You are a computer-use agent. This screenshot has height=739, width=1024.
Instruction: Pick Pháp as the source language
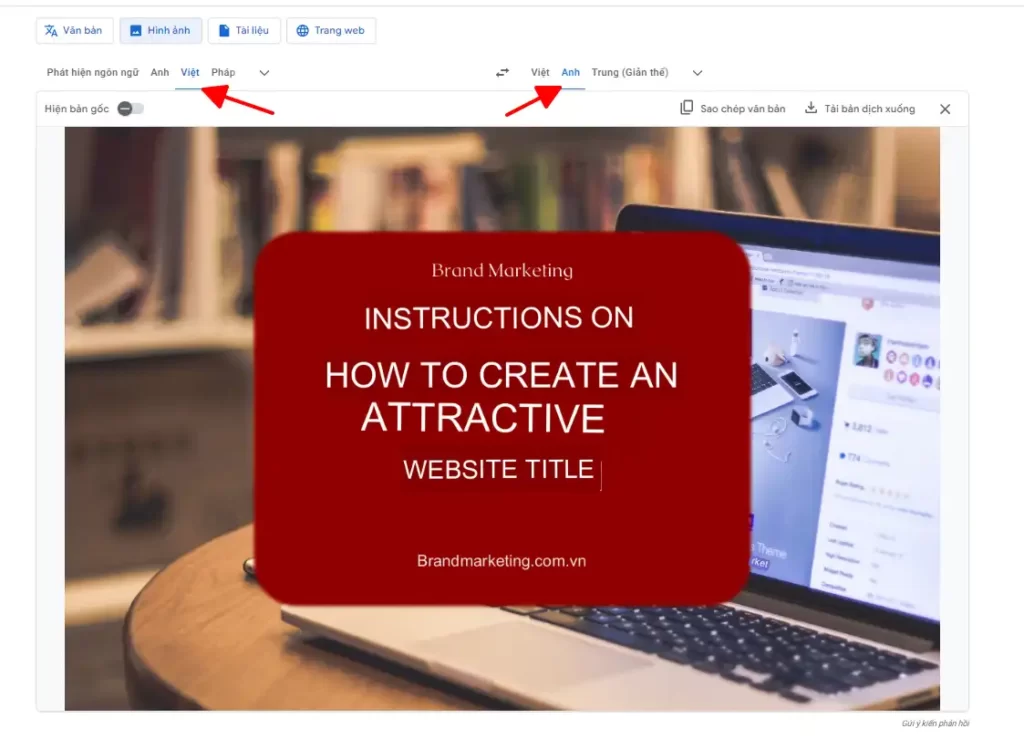point(223,72)
